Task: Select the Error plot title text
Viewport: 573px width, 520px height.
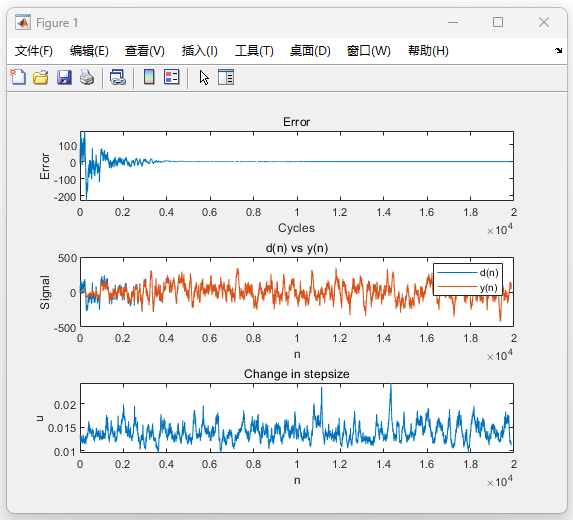Action: pos(296,122)
